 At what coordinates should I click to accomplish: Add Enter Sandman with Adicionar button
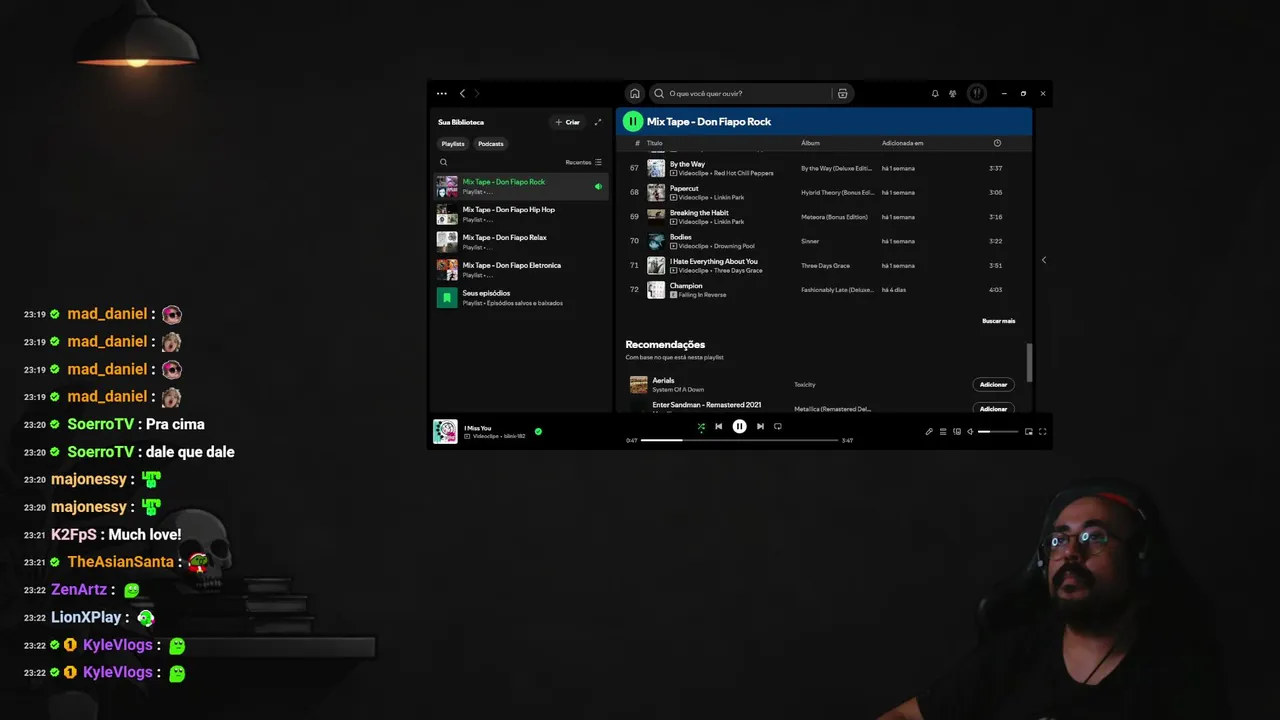pyautogui.click(x=993, y=408)
